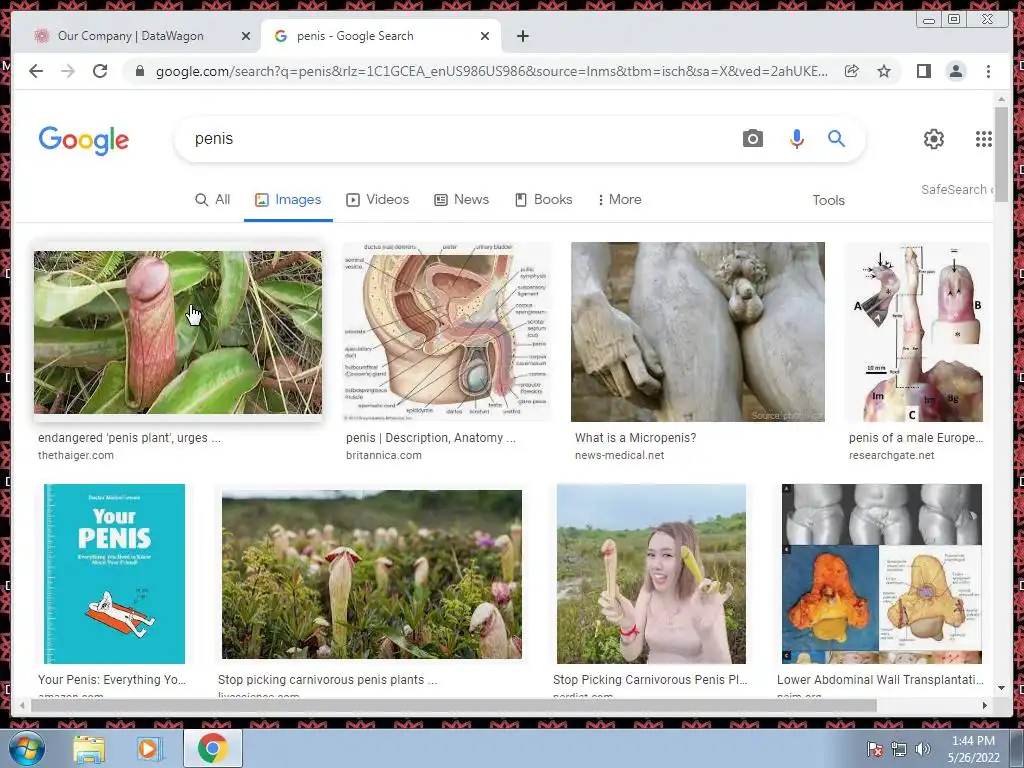Open the search Tools options

(828, 200)
